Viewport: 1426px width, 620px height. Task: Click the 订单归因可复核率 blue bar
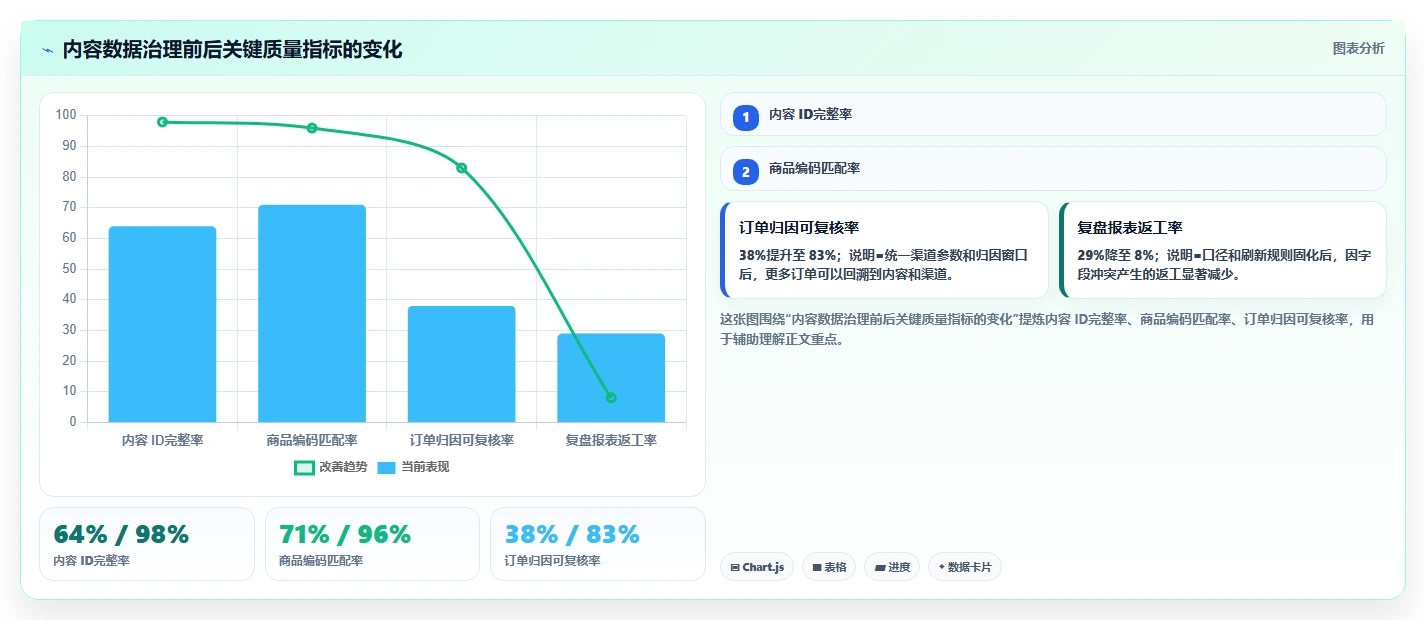tap(461, 364)
